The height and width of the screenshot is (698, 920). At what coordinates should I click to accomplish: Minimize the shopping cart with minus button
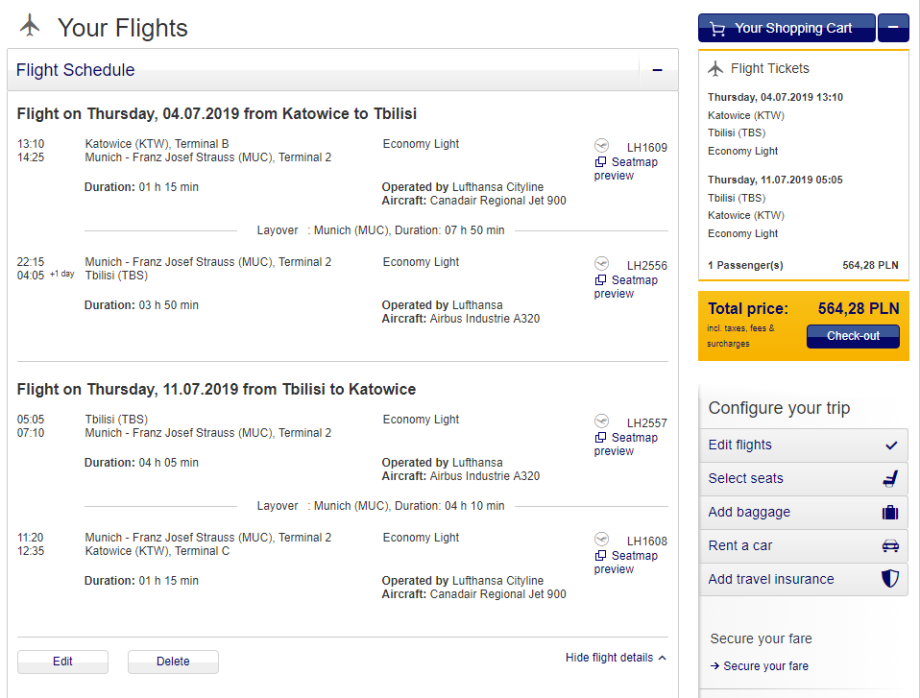893,29
